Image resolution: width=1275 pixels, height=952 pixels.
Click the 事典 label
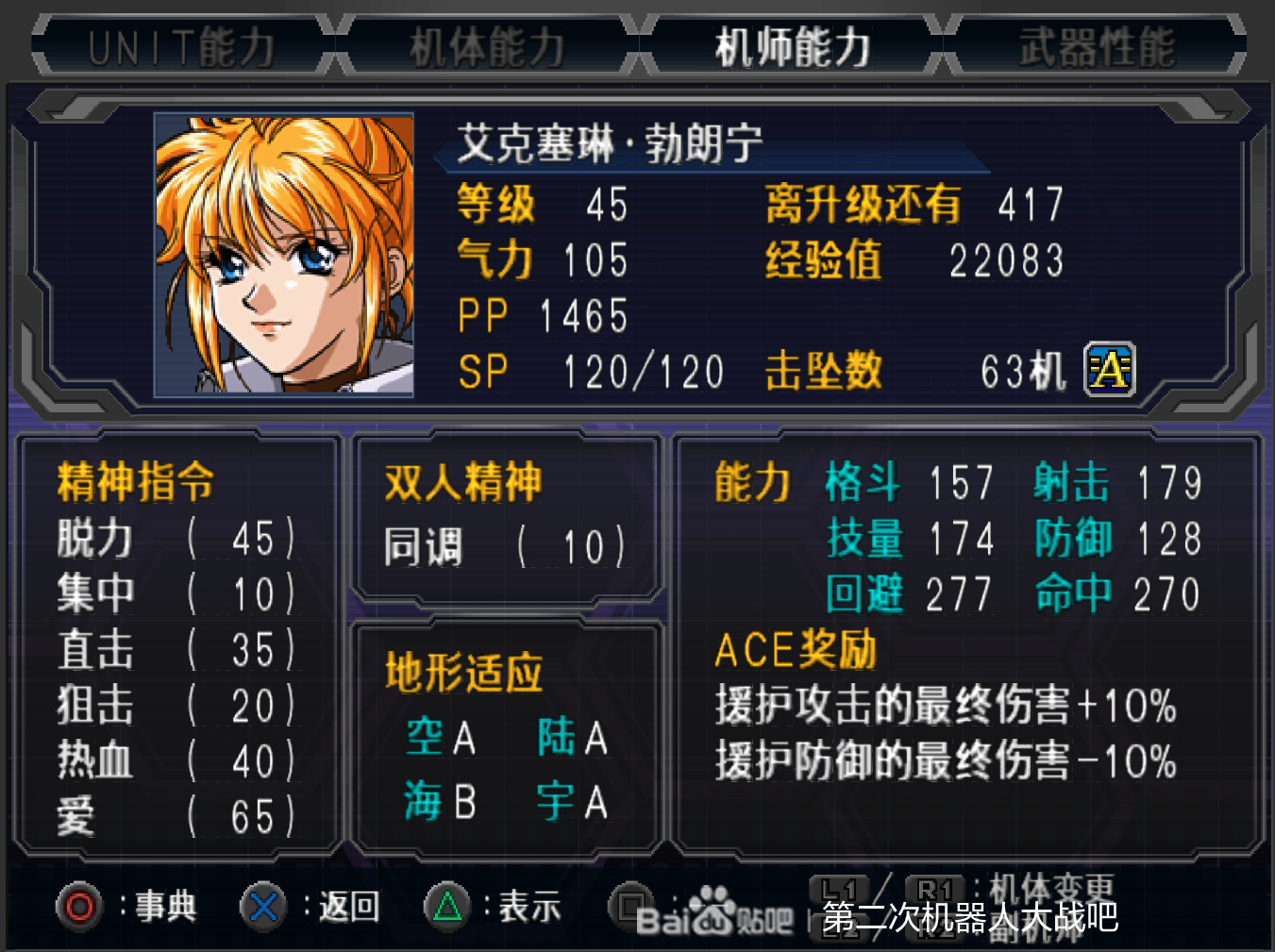click(165, 907)
